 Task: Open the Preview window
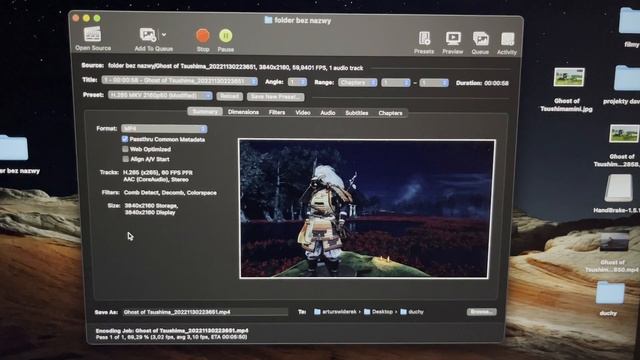click(453, 39)
